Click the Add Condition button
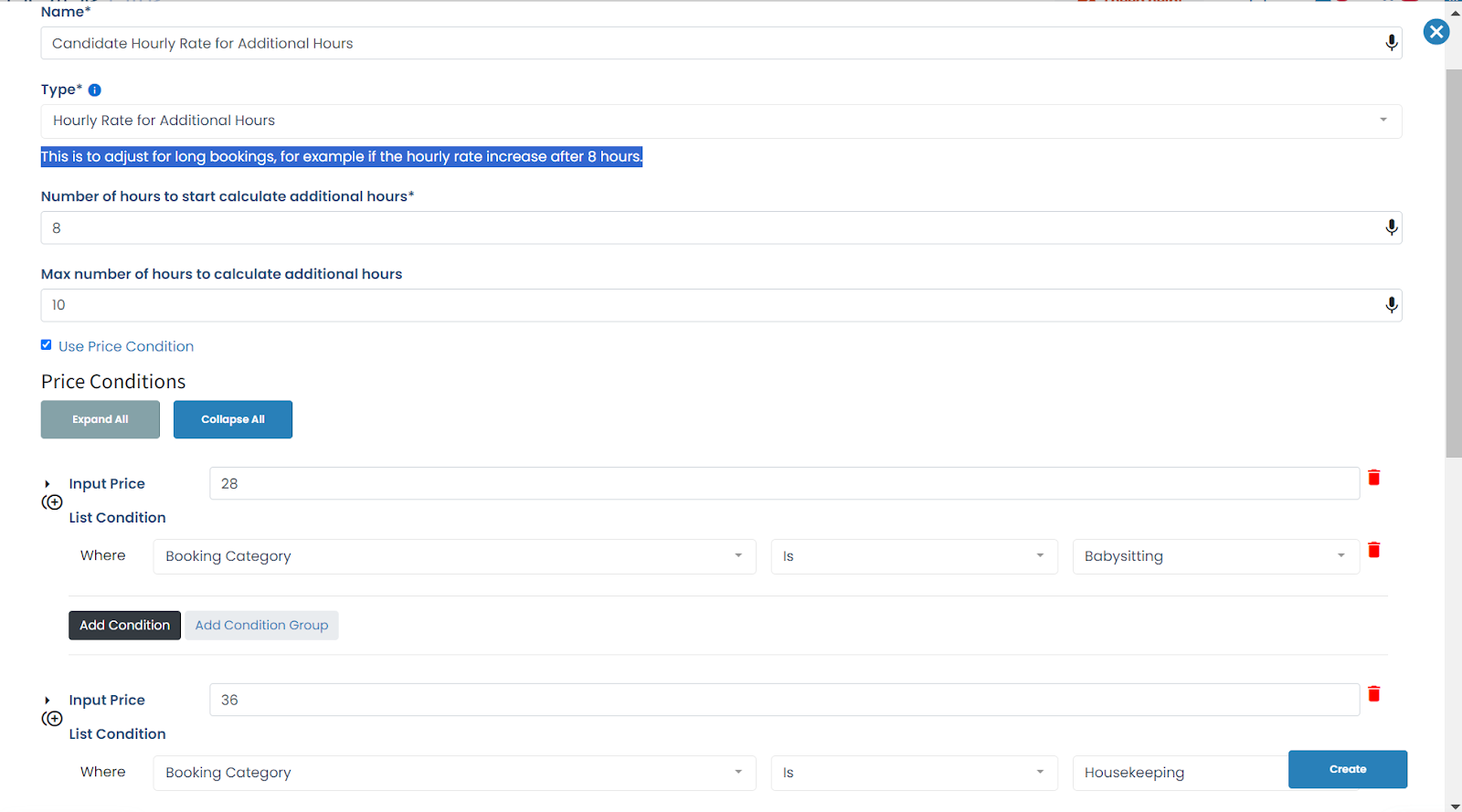1462x812 pixels. pos(124,626)
